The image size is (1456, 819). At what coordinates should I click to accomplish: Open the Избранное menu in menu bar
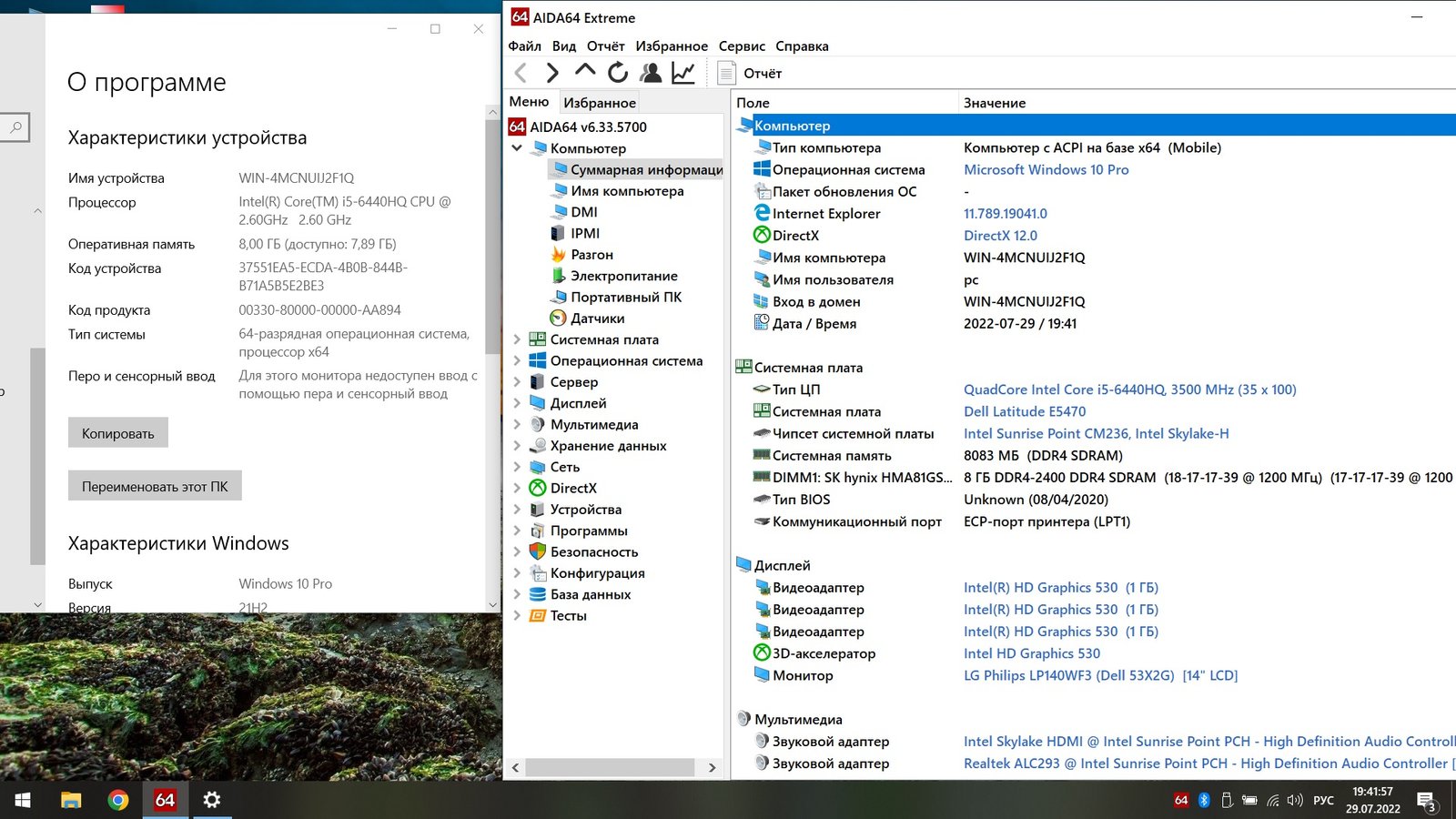(x=672, y=46)
